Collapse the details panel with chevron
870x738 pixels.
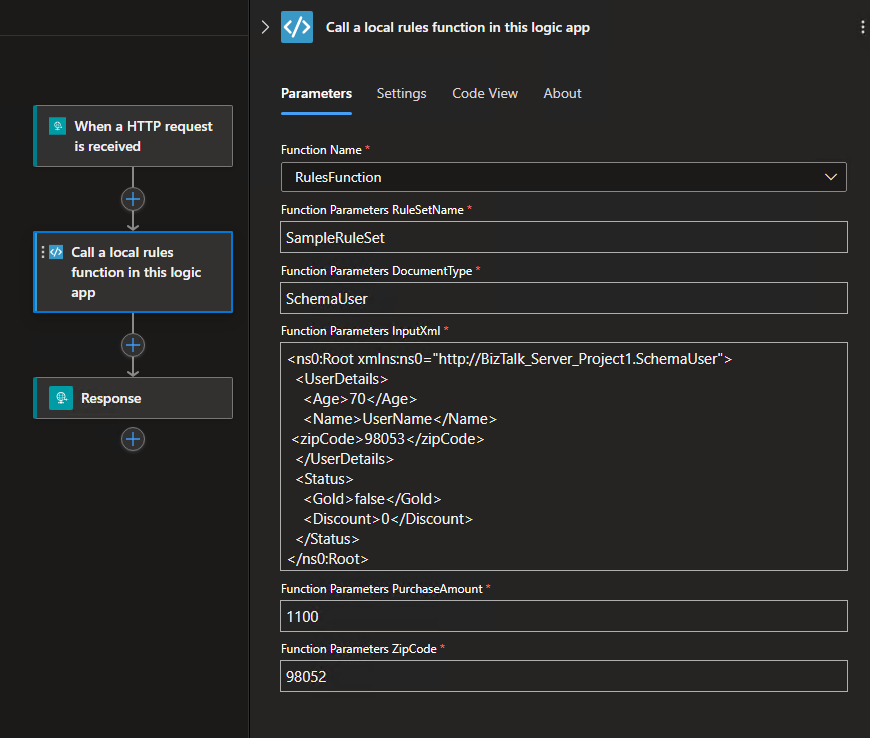(265, 27)
